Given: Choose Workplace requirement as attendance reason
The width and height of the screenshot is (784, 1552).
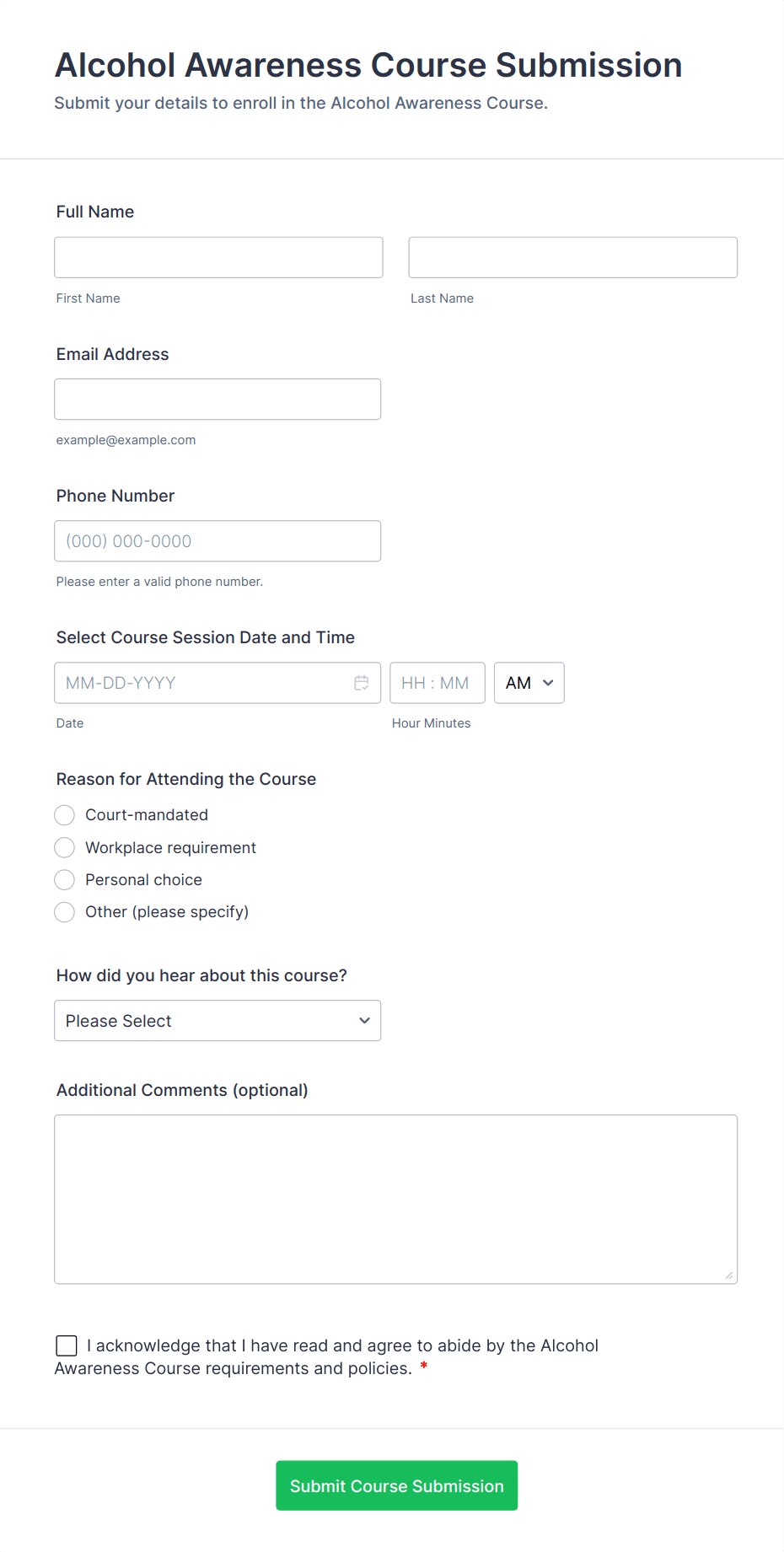Looking at the screenshot, I should click(64, 847).
